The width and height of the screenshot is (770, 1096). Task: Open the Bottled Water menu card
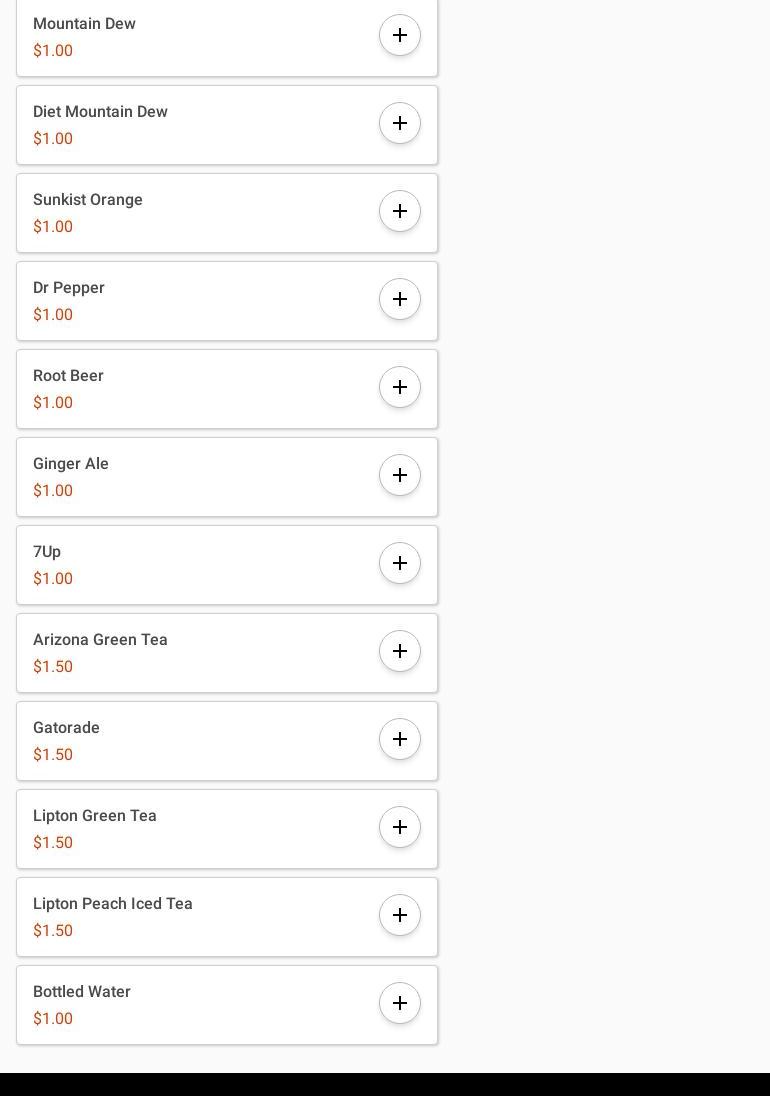point(200,1005)
